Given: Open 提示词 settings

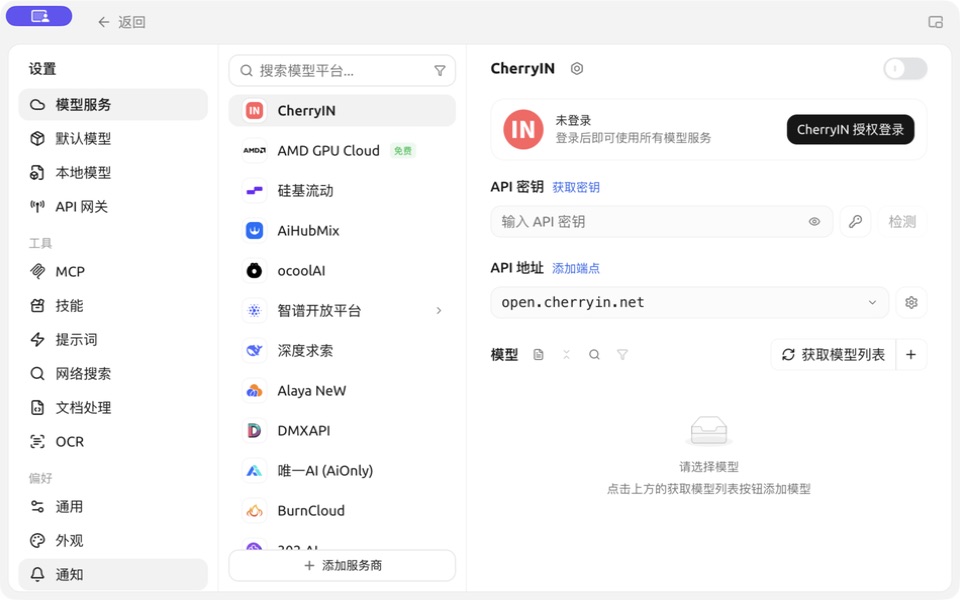Looking at the screenshot, I should 113,339.
